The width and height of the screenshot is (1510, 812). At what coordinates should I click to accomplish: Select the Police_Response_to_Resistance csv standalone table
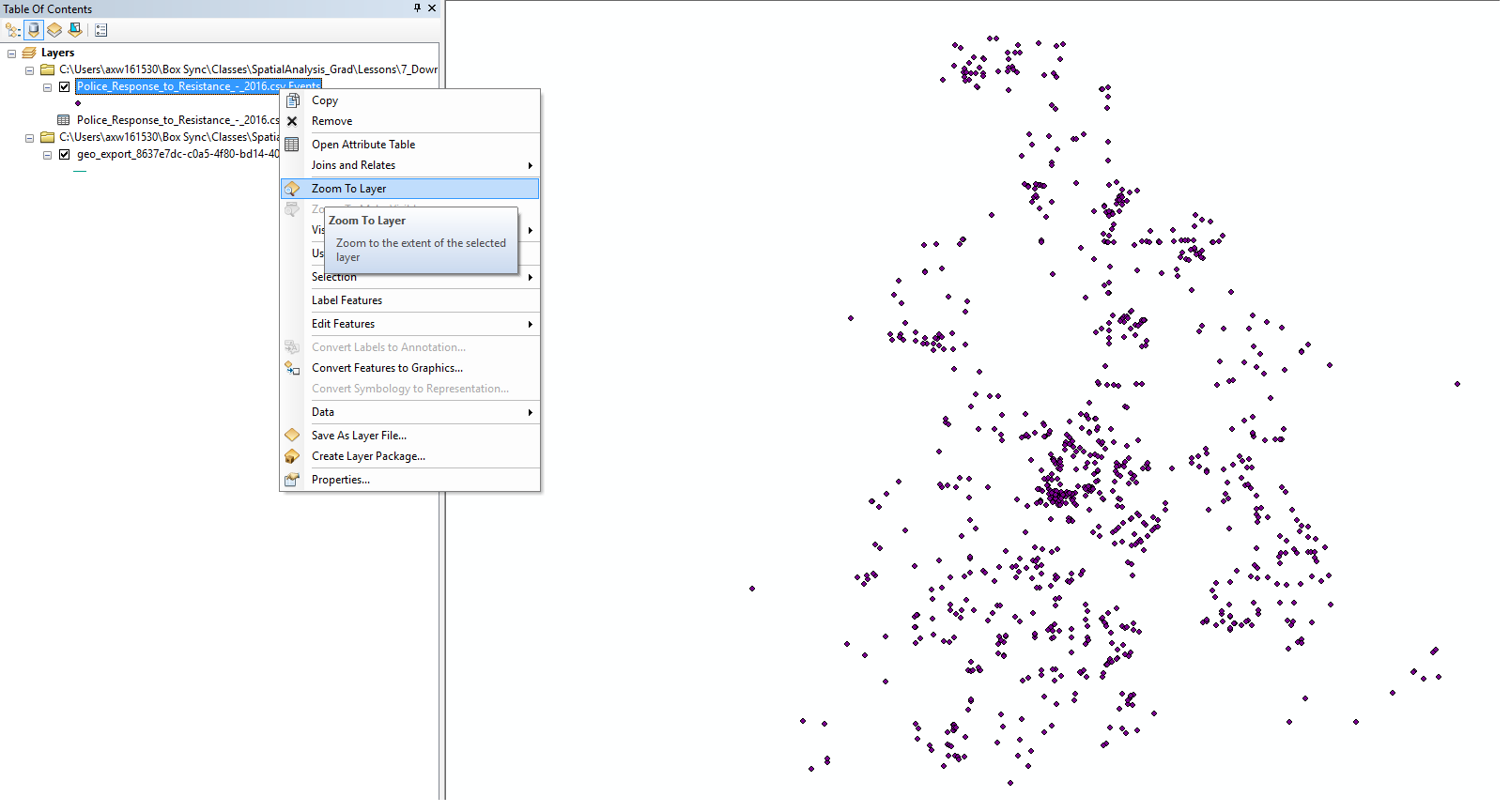click(x=177, y=120)
